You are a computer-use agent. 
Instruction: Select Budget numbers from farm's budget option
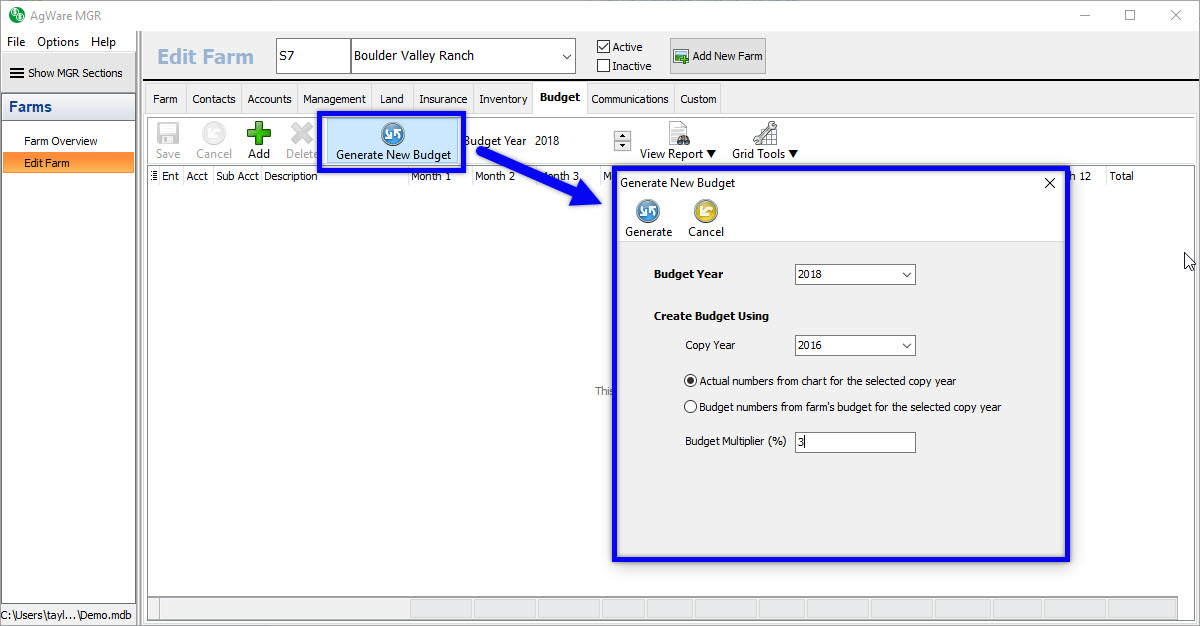[690, 407]
